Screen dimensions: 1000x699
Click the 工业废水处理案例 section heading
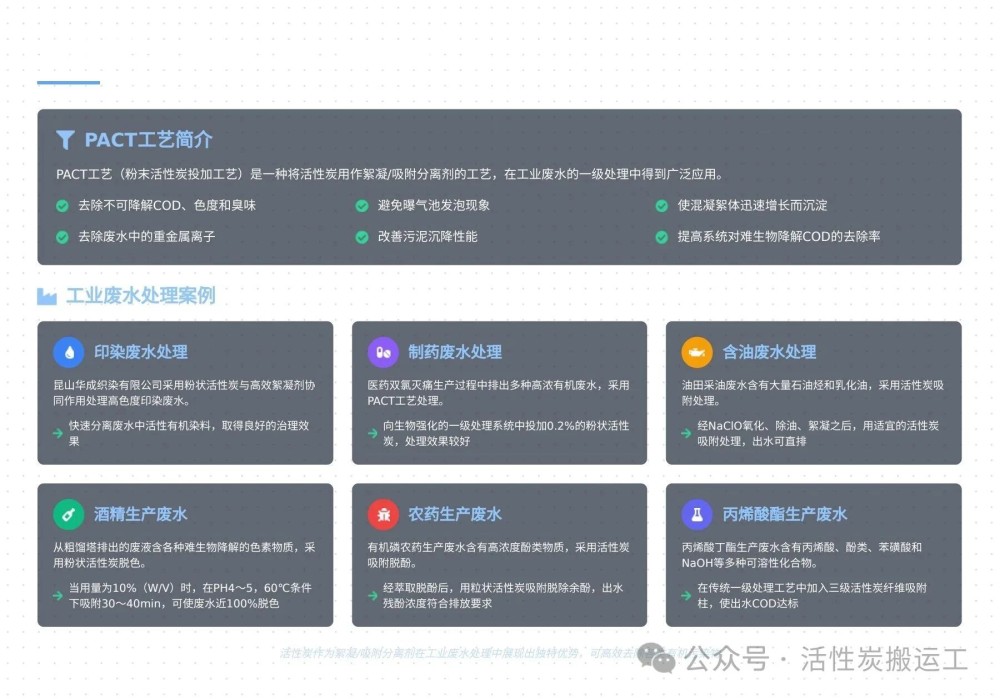(140, 296)
